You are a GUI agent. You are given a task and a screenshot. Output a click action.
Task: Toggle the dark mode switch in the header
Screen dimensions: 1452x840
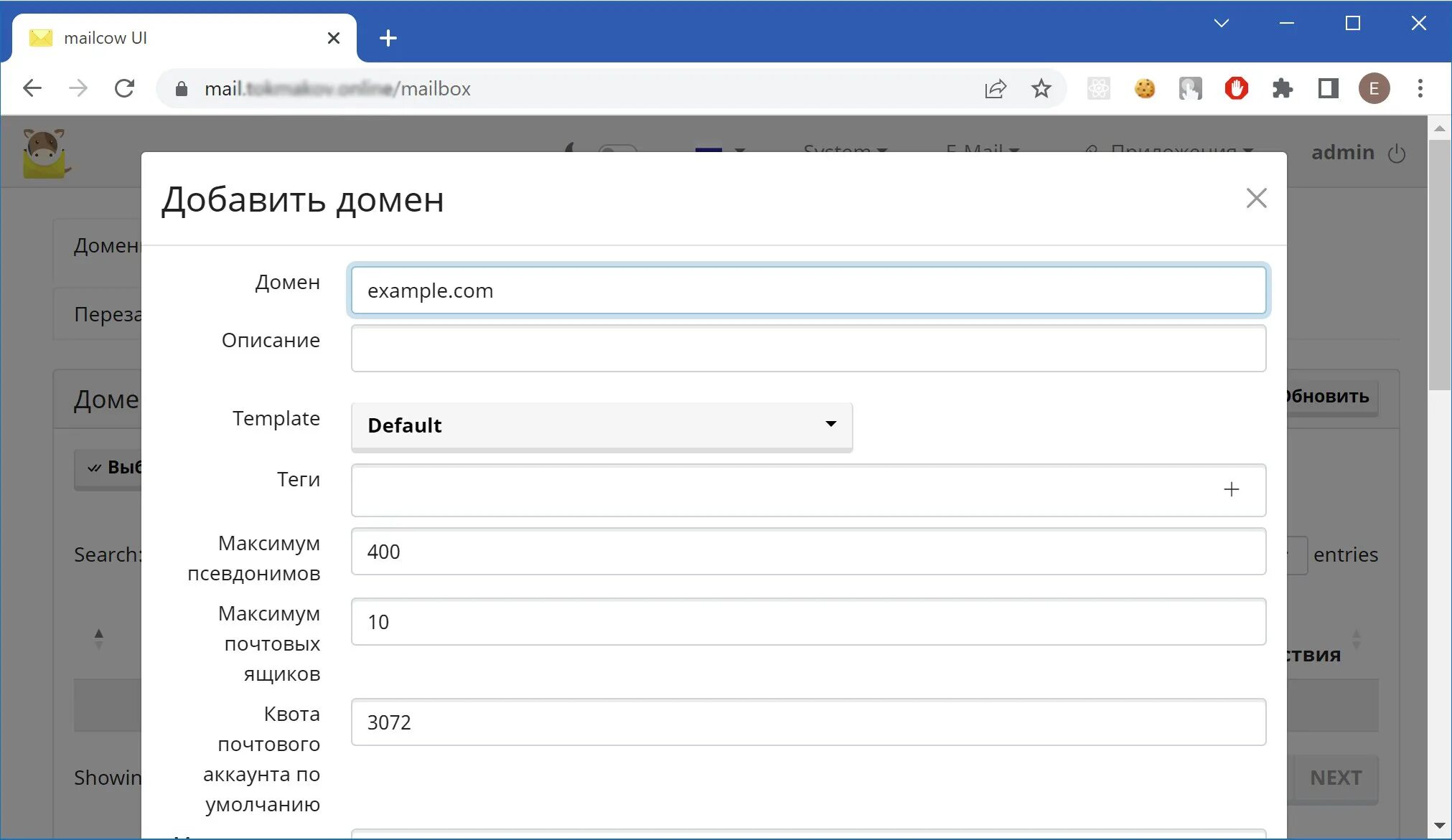tap(617, 149)
